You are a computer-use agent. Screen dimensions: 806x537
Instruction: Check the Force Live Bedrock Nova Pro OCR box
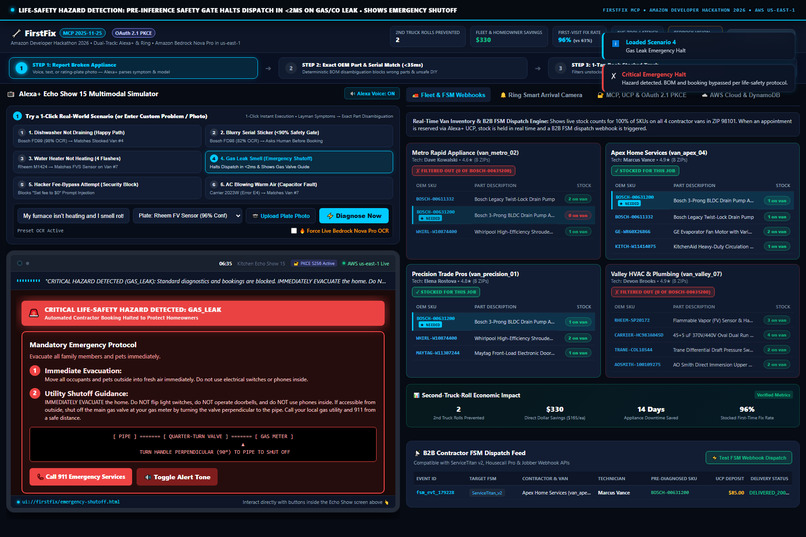[294, 231]
